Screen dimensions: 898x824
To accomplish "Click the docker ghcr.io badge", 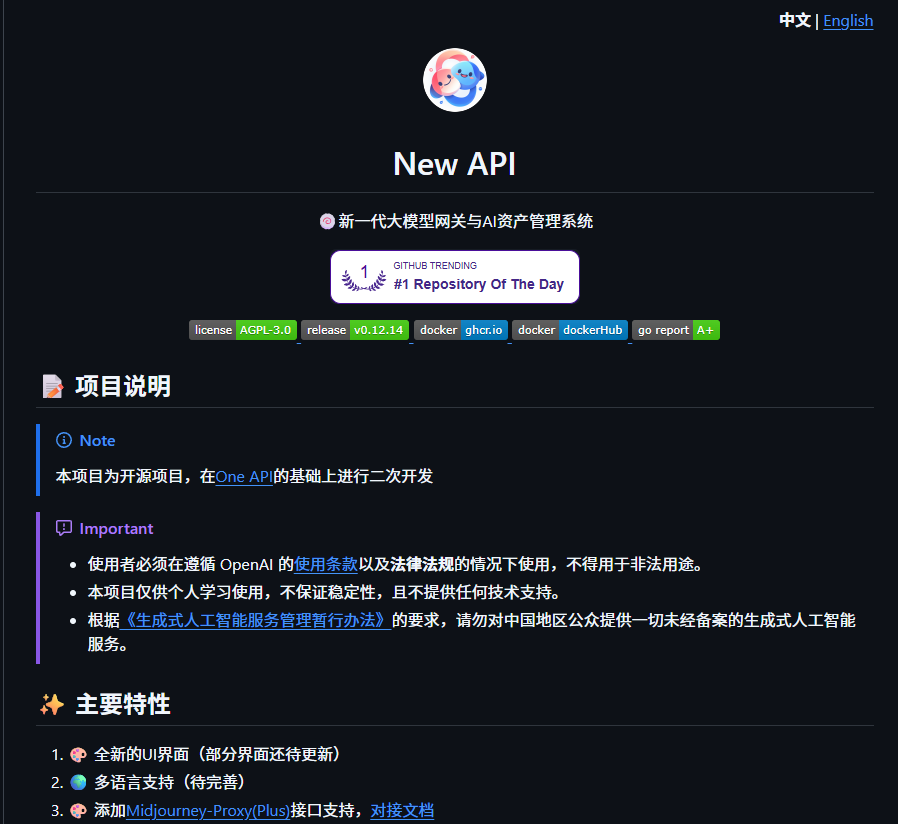I will pos(461,330).
